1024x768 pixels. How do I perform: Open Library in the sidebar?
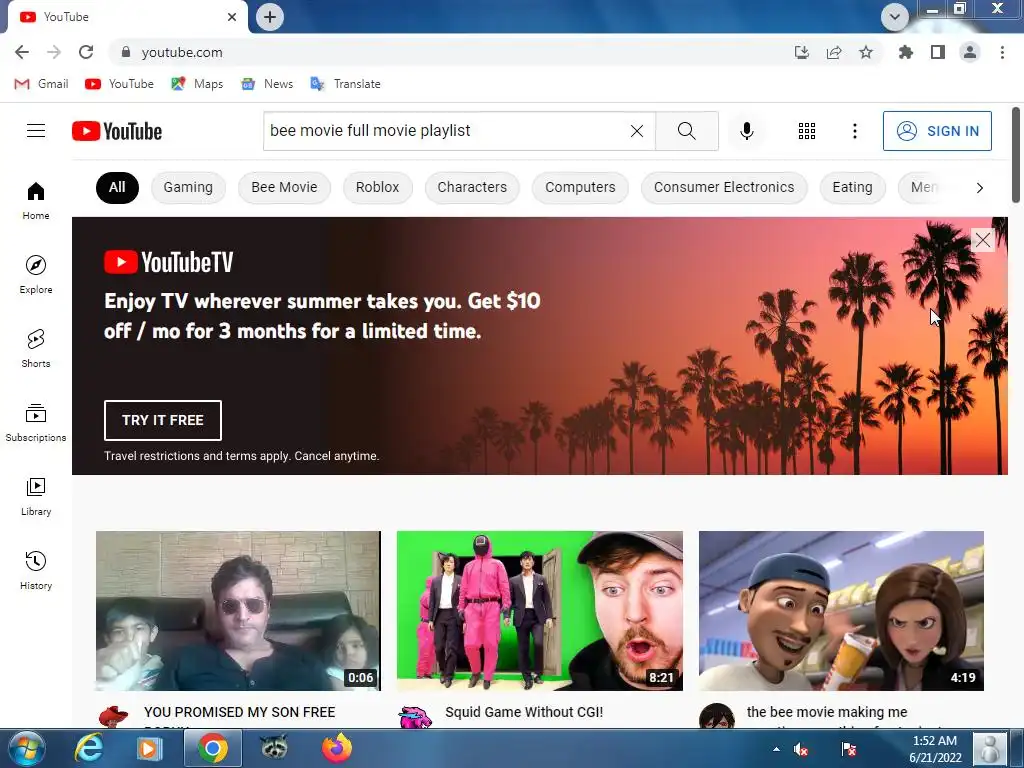[x=36, y=496]
